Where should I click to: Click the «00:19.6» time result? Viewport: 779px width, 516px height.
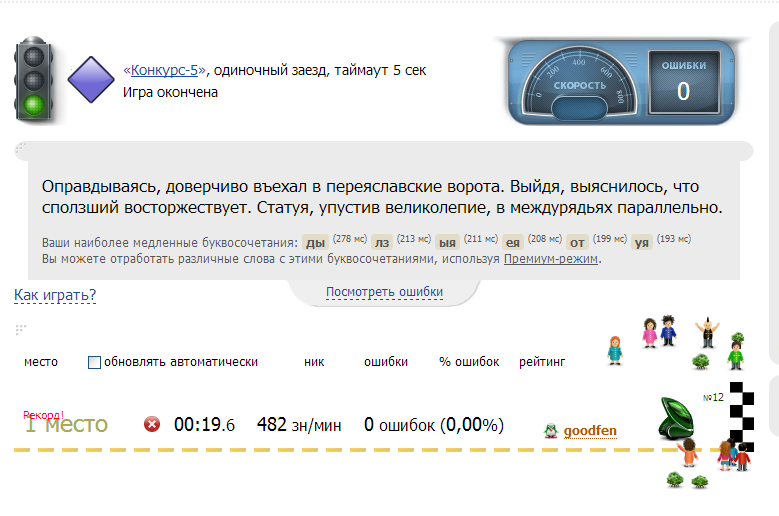(x=204, y=425)
